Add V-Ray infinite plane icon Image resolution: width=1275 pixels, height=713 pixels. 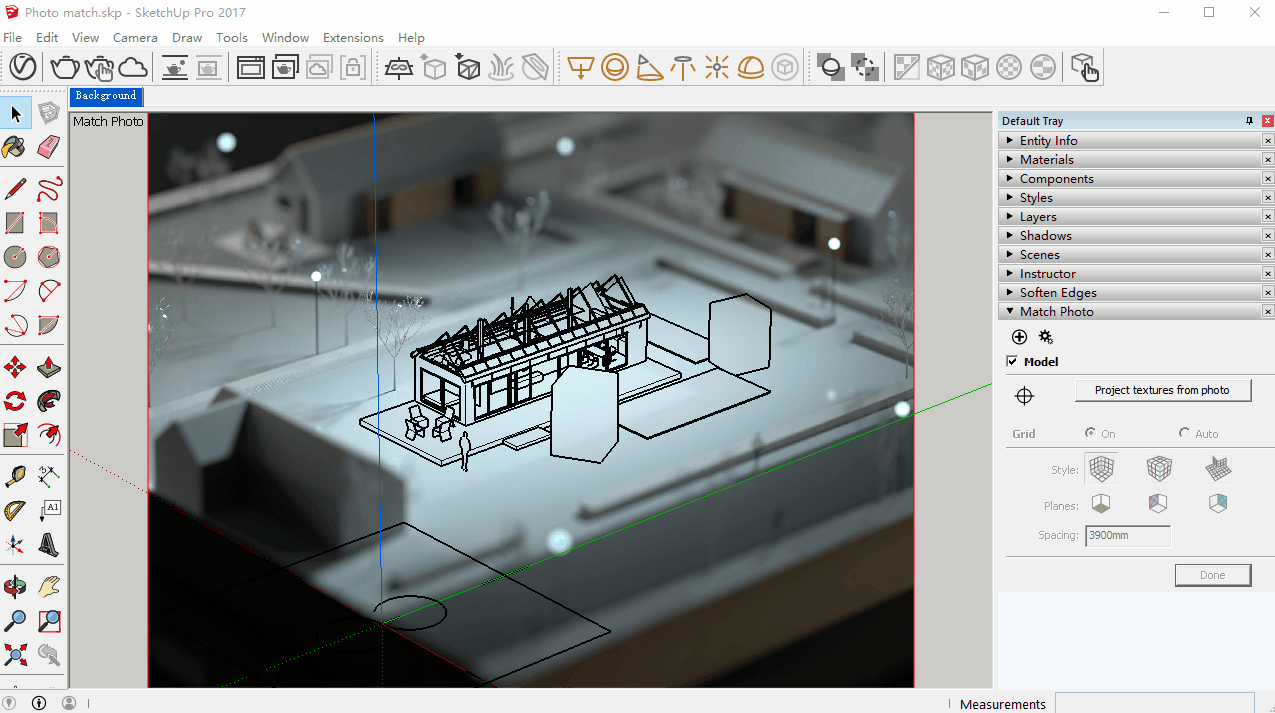coord(400,67)
